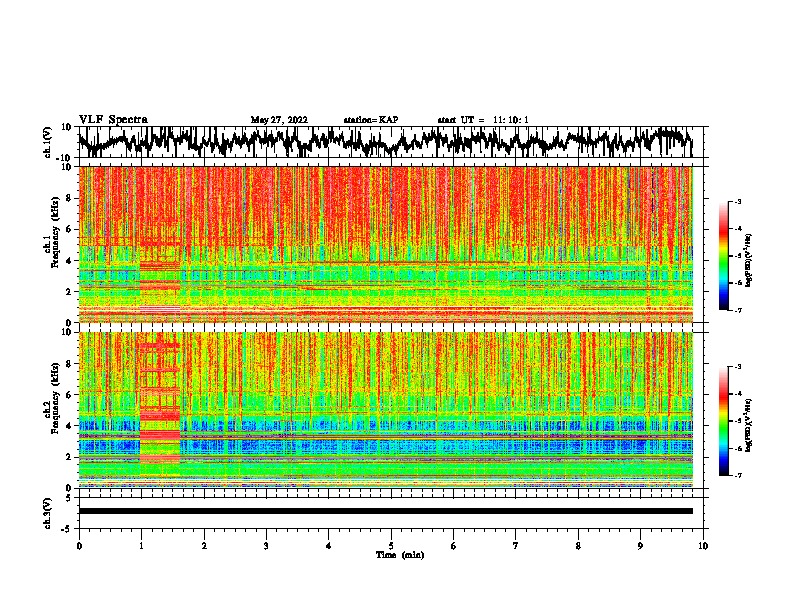Click the "ch.1(V)" axis label
This screenshot has height=612, width=792.
point(46,143)
